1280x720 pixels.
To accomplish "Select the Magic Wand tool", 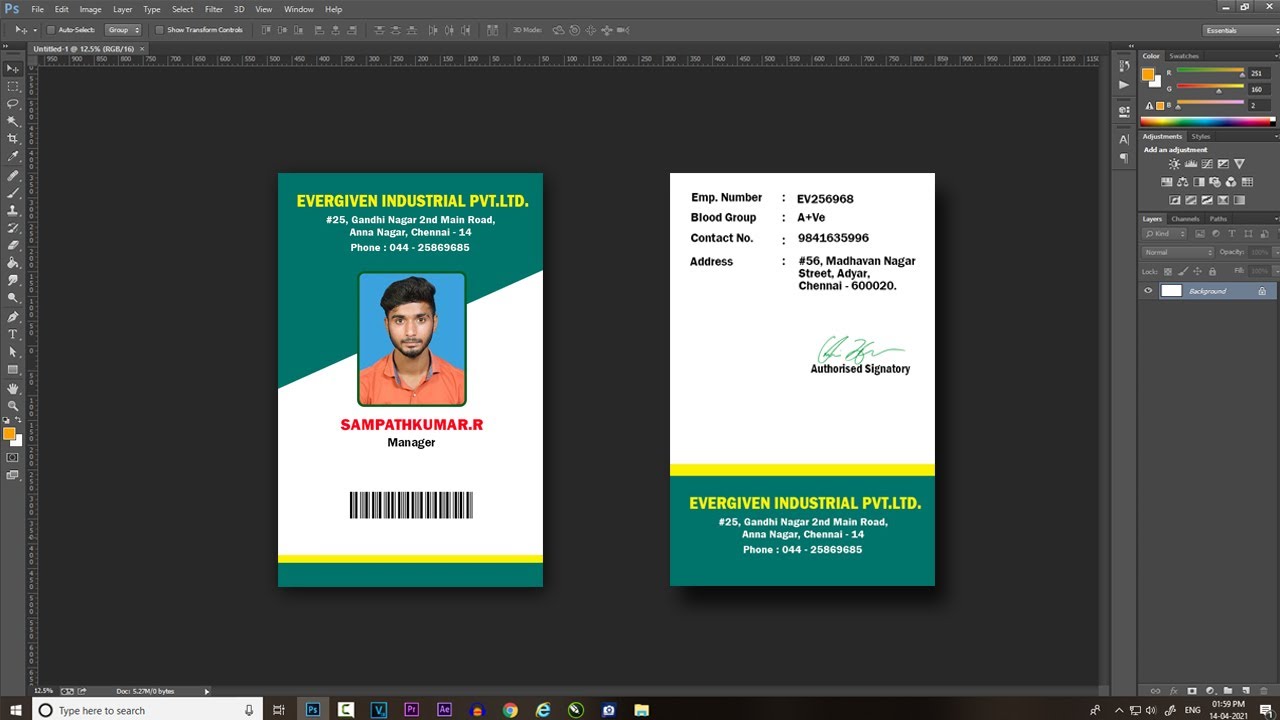I will (x=13, y=121).
